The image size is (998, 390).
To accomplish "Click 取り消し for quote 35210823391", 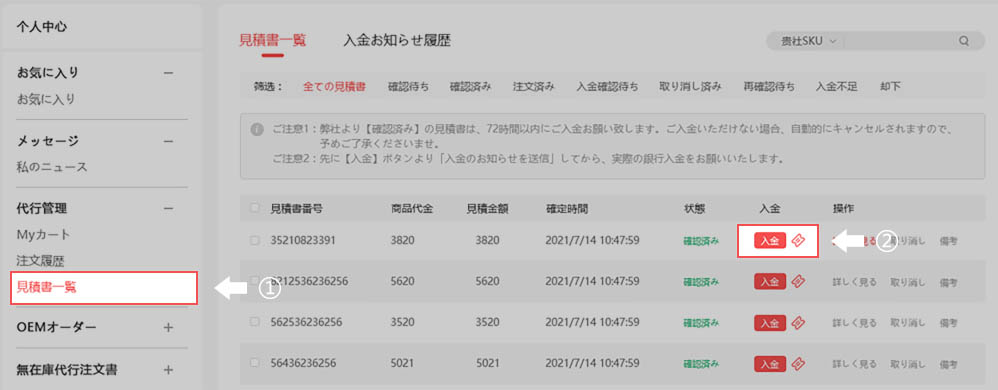I will pos(908,240).
